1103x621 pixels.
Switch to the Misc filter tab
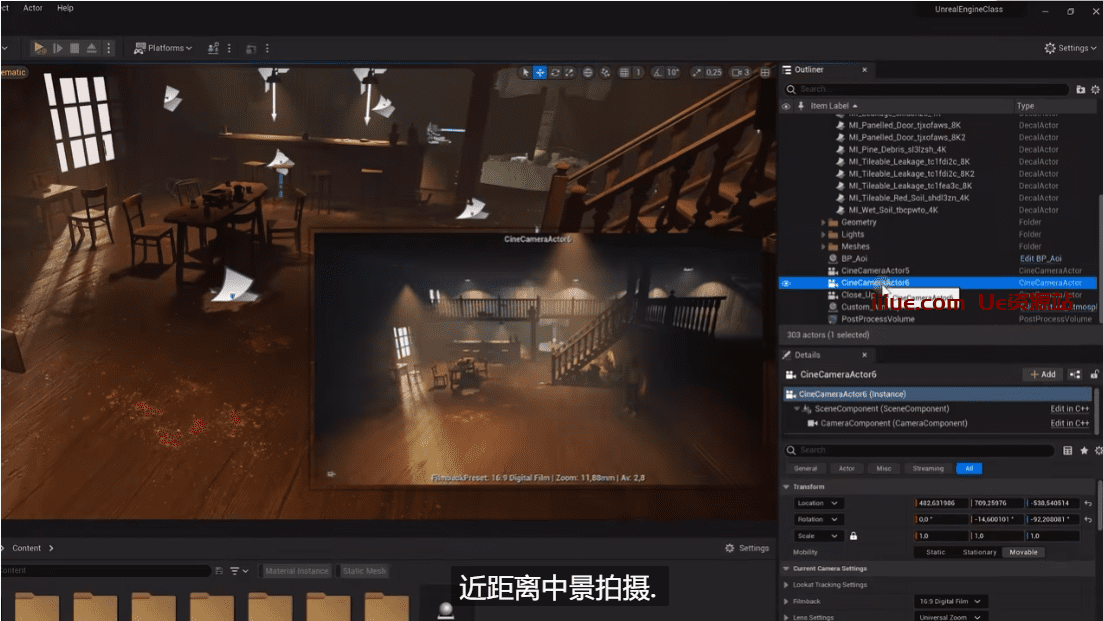(x=883, y=468)
